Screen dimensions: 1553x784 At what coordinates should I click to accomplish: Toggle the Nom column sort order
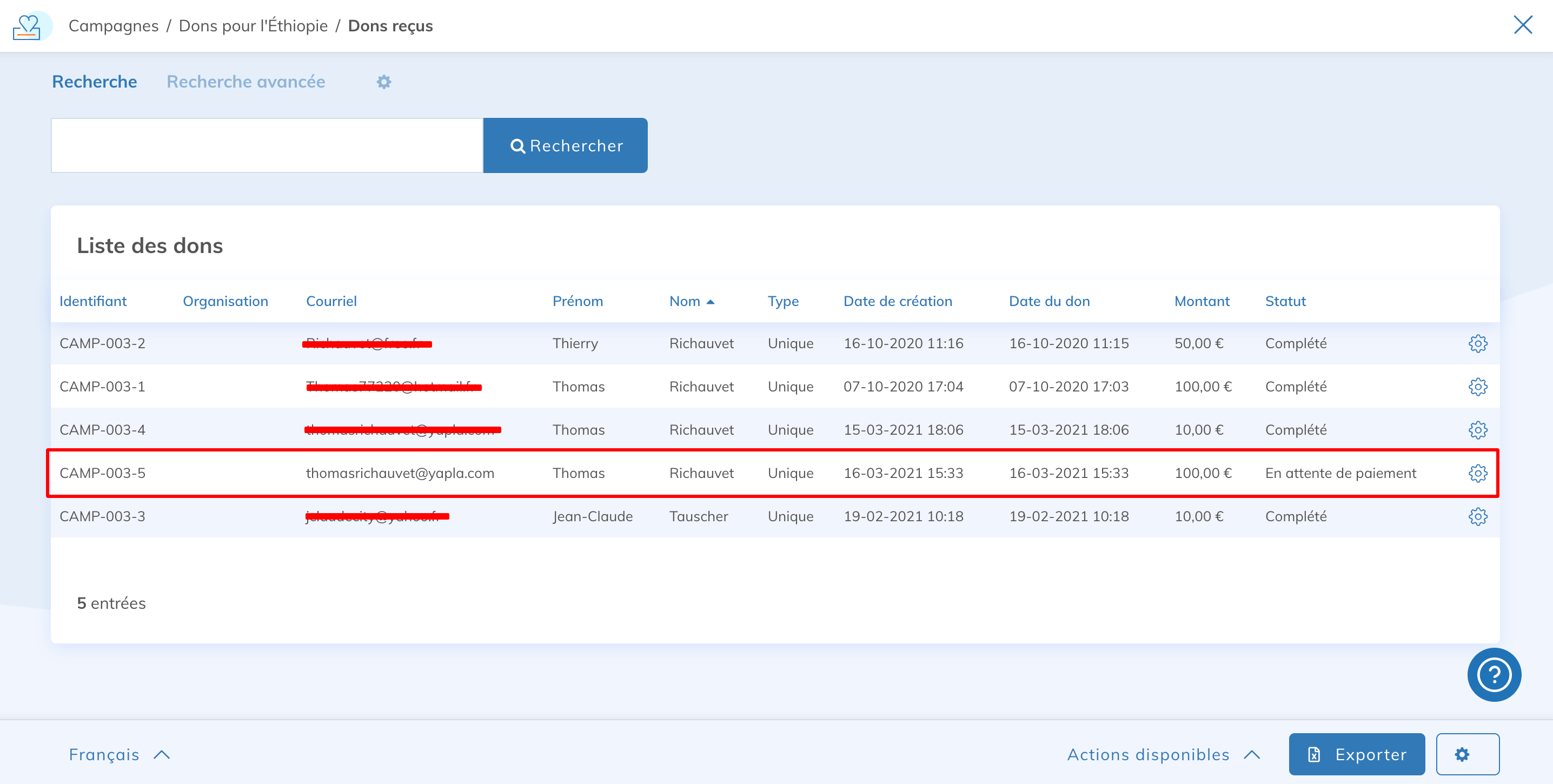[692, 301]
